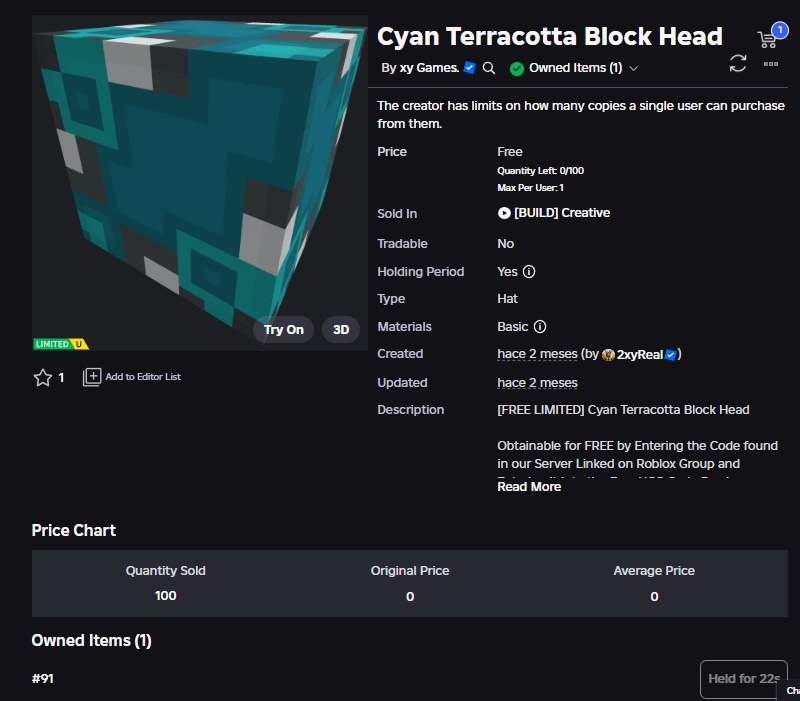Click the Price Chart heading

[73, 531]
